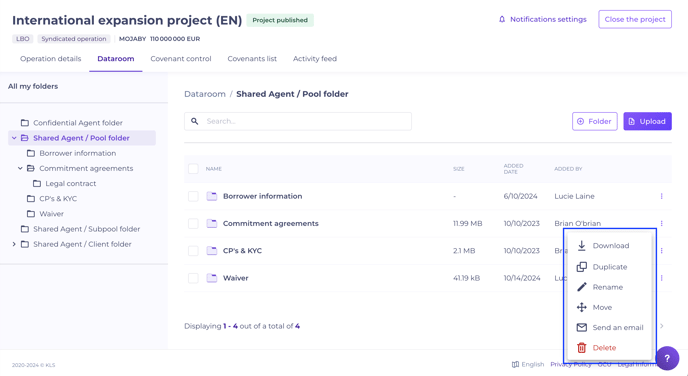The image size is (688, 376).
Task: Click the Close the project button
Action: [635, 19]
